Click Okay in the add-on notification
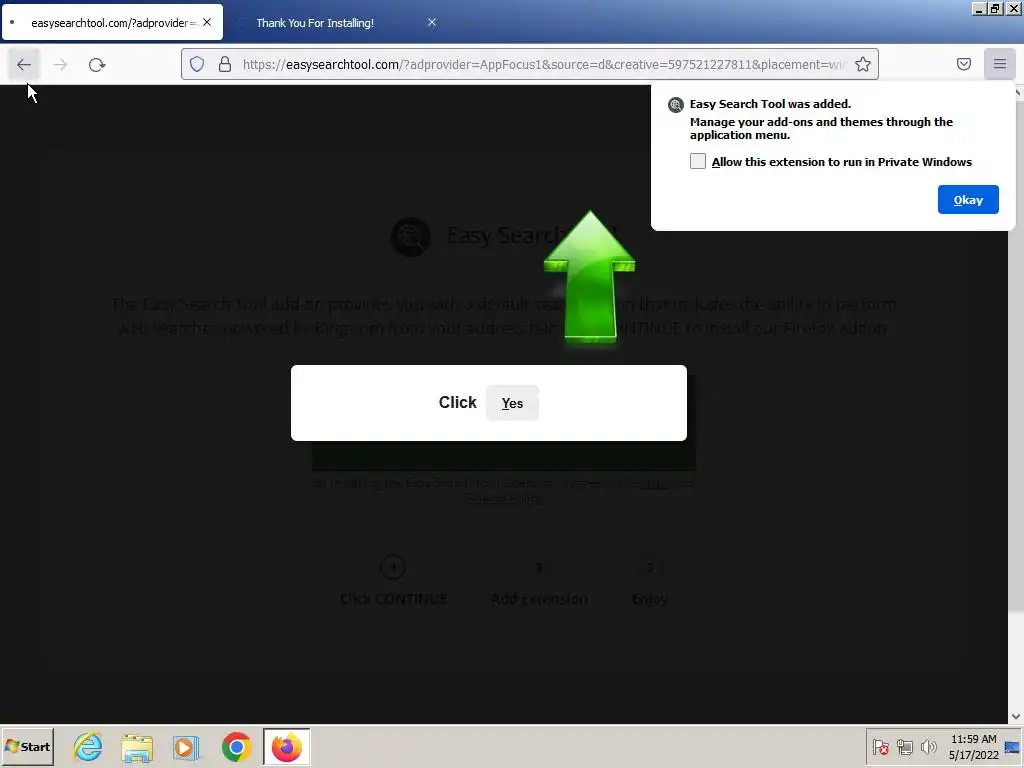1024x768 pixels. click(x=968, y=200)
